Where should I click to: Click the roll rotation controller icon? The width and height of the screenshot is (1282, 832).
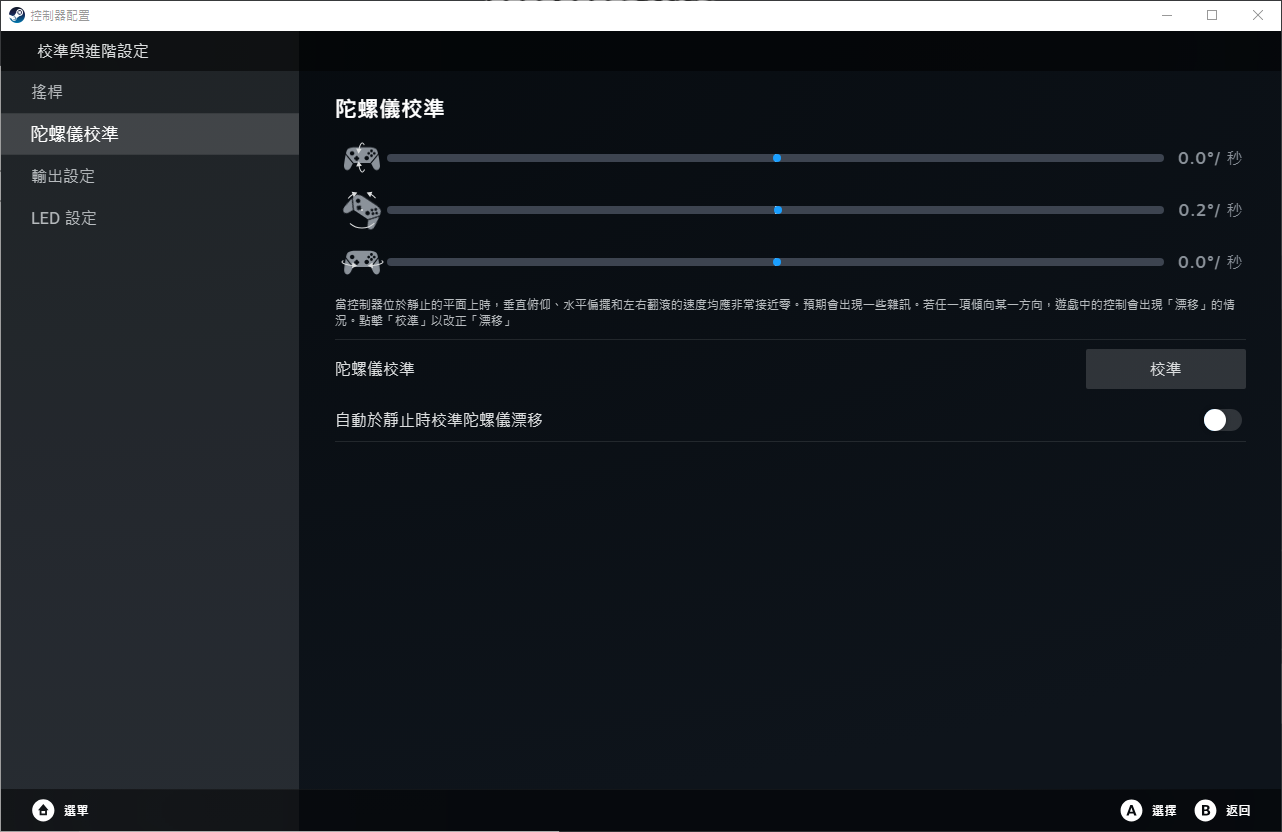point(361,262)
